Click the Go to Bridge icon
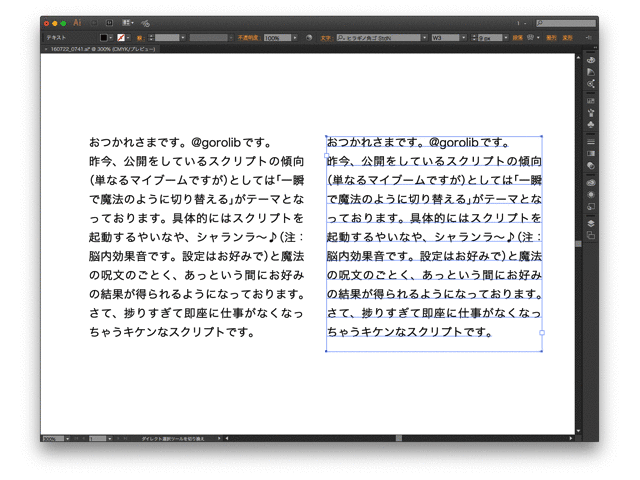640x480 pixels. 94,23
